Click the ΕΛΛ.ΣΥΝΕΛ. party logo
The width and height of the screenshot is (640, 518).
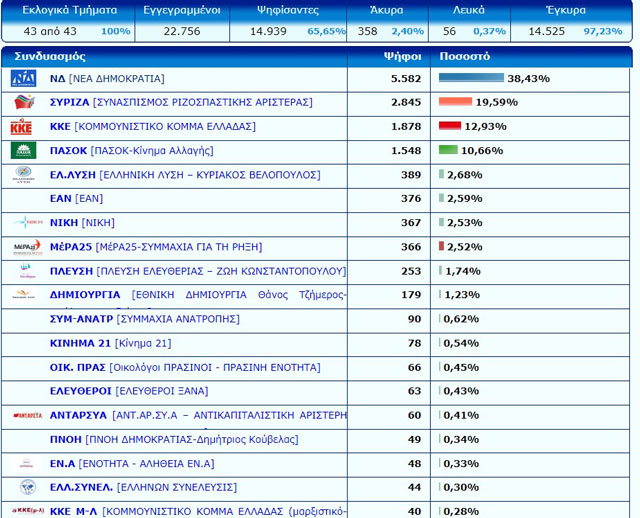pos(28,487)
